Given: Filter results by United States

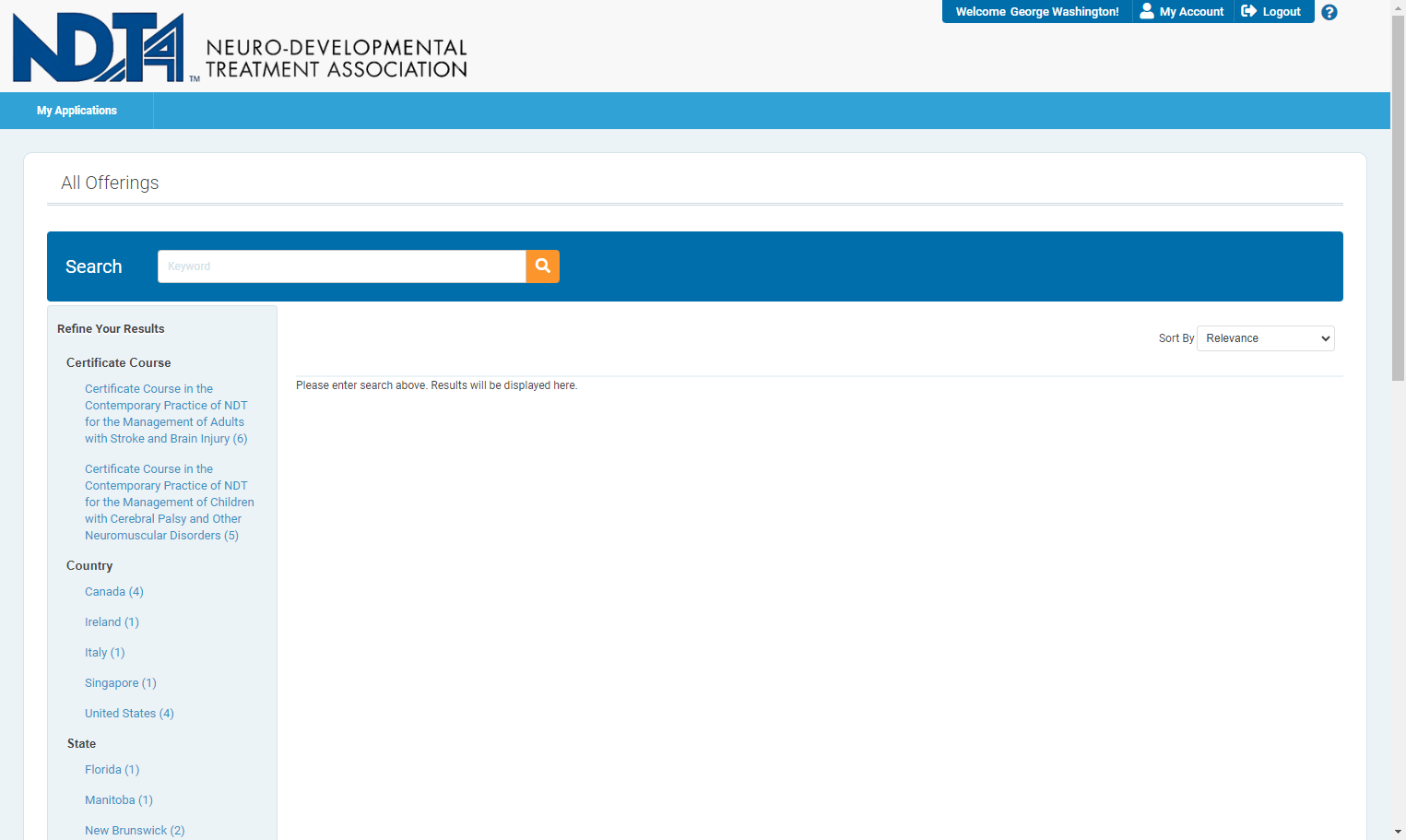Looking at the screenshot, I should pos(129,714).
